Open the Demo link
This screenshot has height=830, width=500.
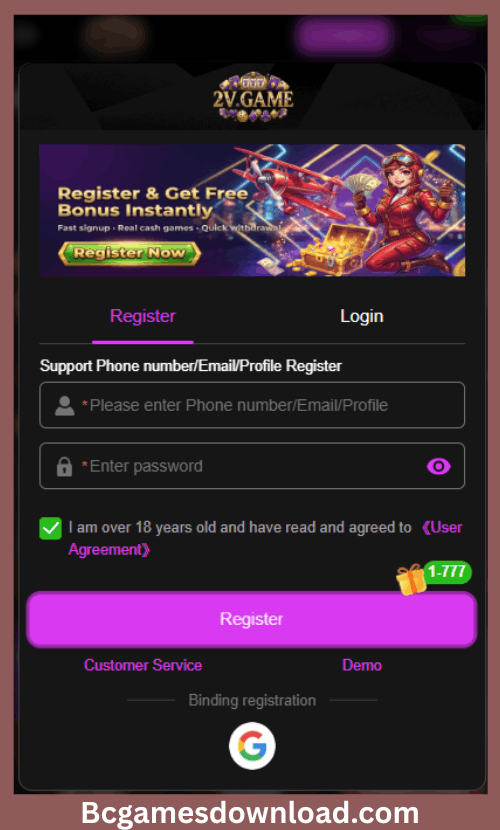[362, 665]
